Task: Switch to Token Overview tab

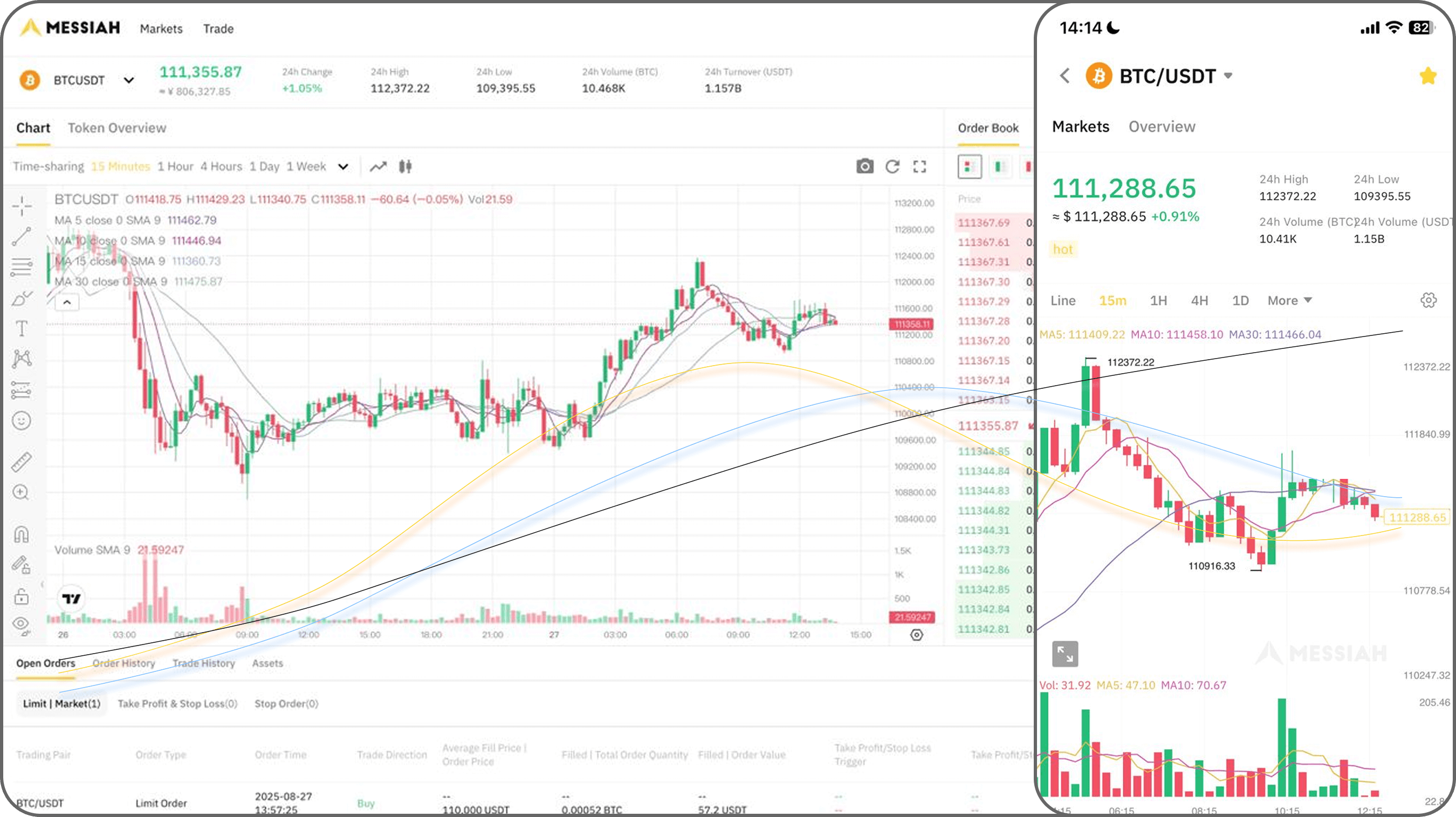Action: (117, 128)
